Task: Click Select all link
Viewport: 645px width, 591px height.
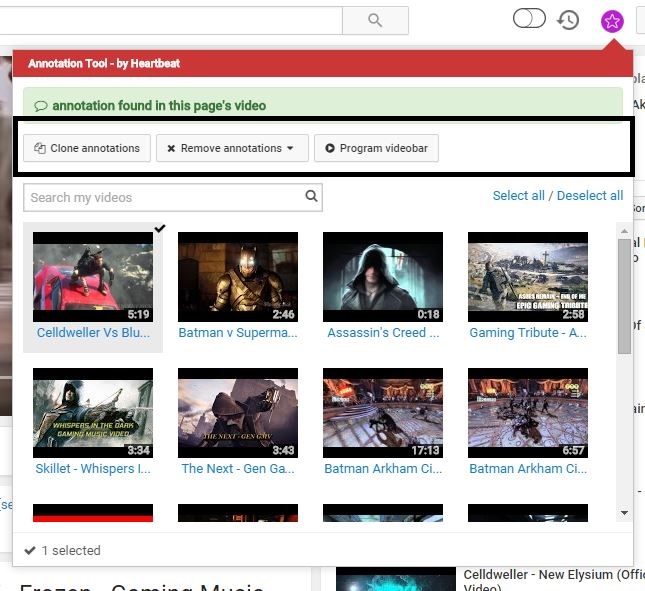Action: pos(518,196)
